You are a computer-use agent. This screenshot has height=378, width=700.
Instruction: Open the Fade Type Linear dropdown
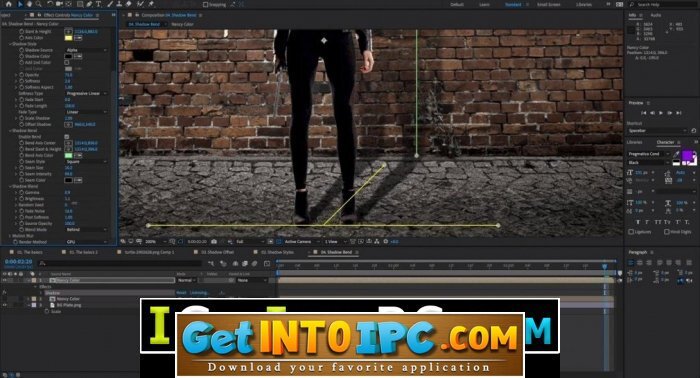pos(86,112)
